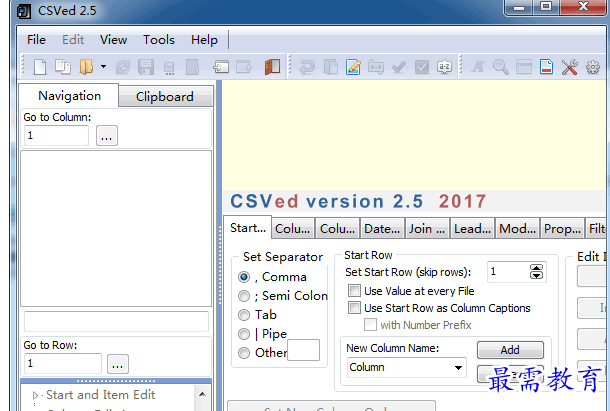Select the Semi Colon separator option

click(244, 296)
